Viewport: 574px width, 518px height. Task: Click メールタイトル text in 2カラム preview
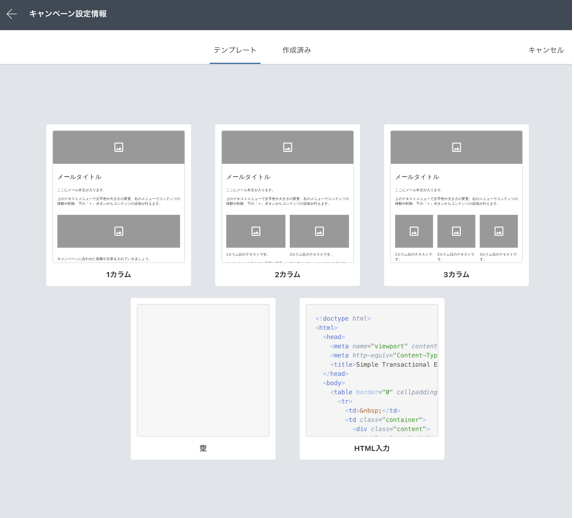[x=248, y=177]
